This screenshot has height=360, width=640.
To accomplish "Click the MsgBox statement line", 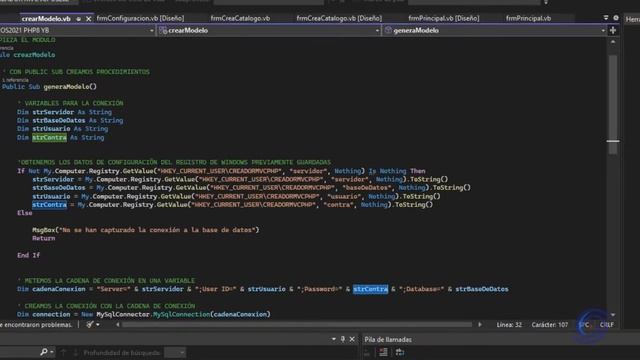I will [146, 230].
